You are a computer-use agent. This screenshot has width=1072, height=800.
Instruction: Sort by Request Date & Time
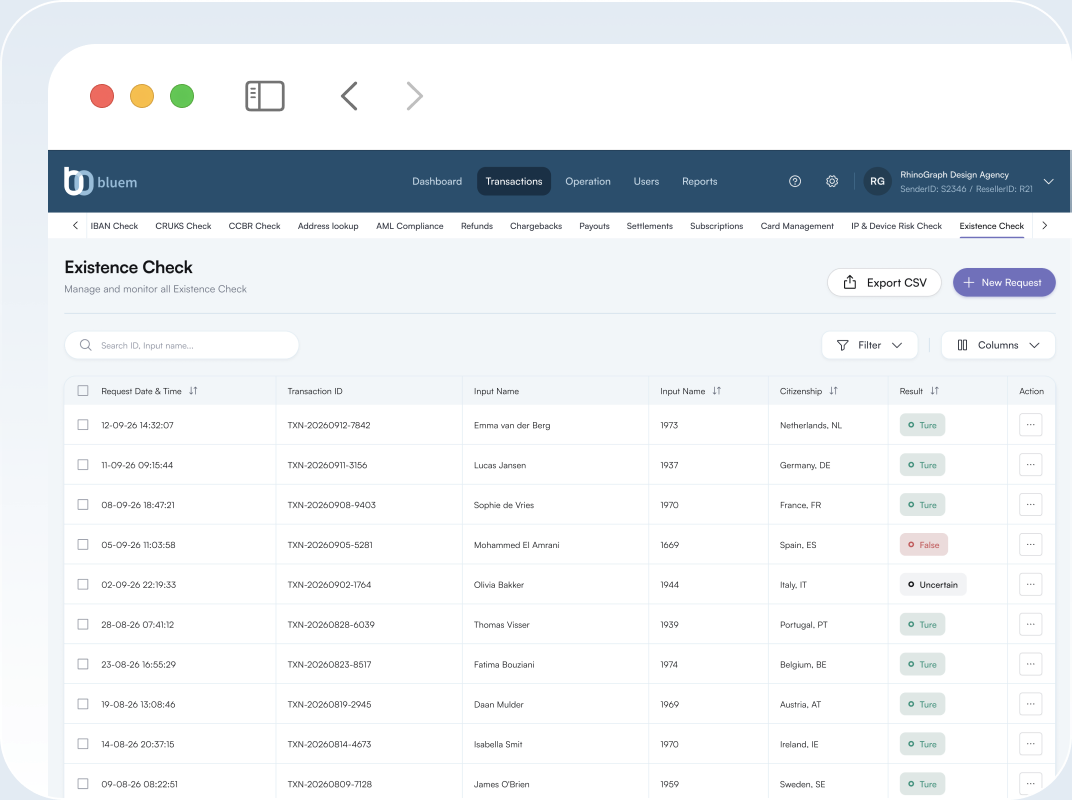[x=193, y=390]
